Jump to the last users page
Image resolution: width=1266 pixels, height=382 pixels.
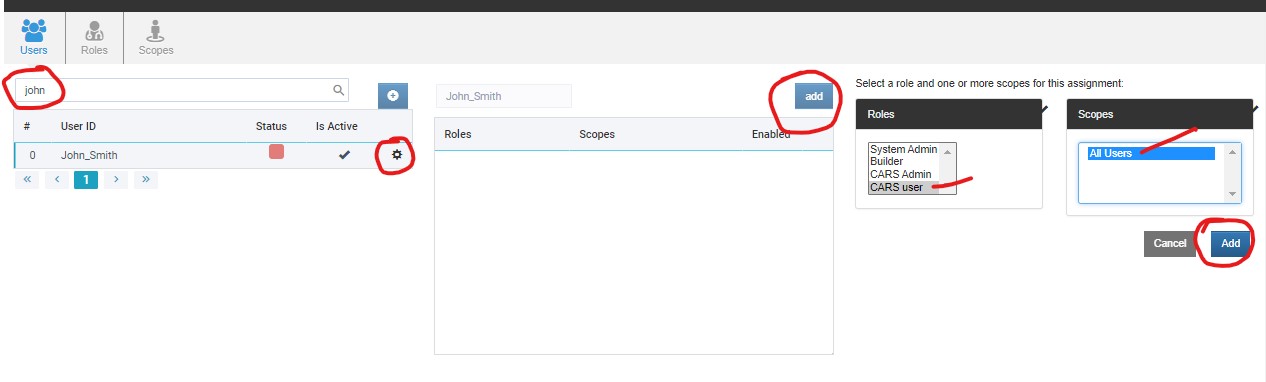[x=146, y=180]
